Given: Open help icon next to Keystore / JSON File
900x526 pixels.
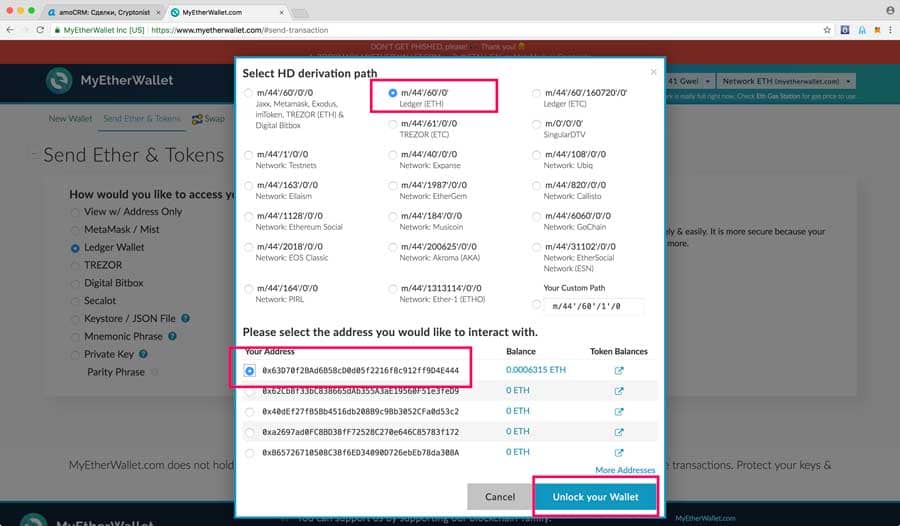Looking at the screenshot, I should coord(185,318).
